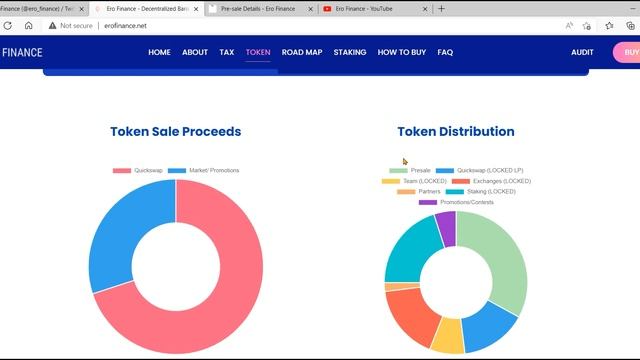Go to the ABOUT section
Screen dimensions: 640x360
coord(195,52)
